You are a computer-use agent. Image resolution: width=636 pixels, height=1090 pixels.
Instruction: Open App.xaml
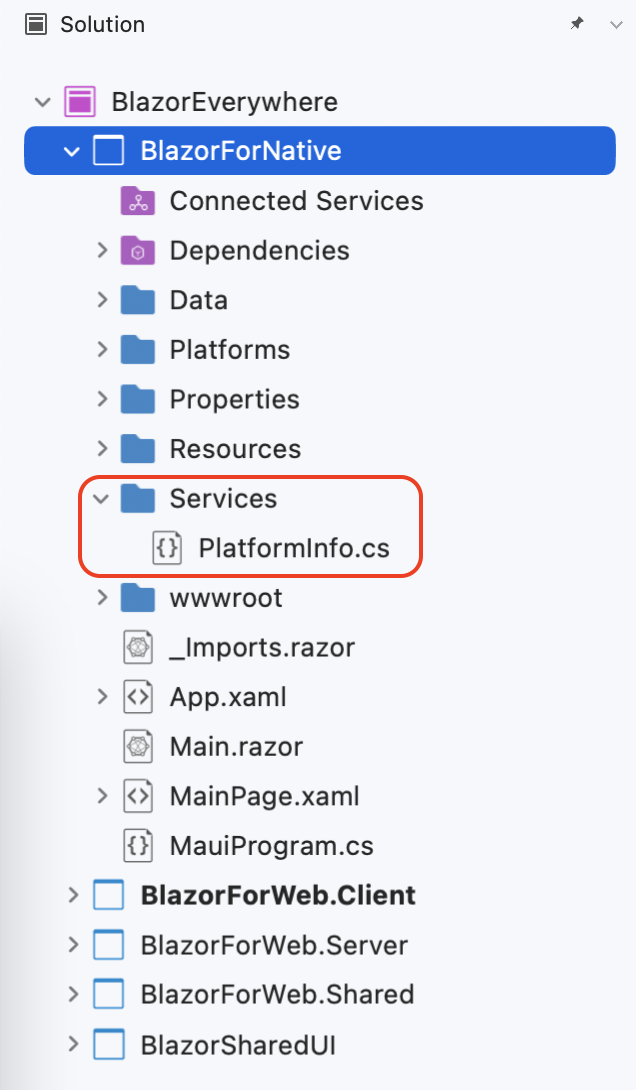tap(229, 697)
